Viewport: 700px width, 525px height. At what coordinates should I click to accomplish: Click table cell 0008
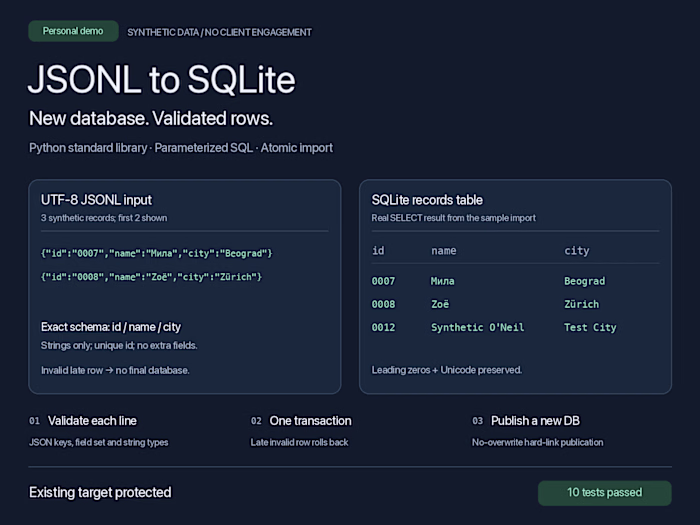(x=383, y=304)
